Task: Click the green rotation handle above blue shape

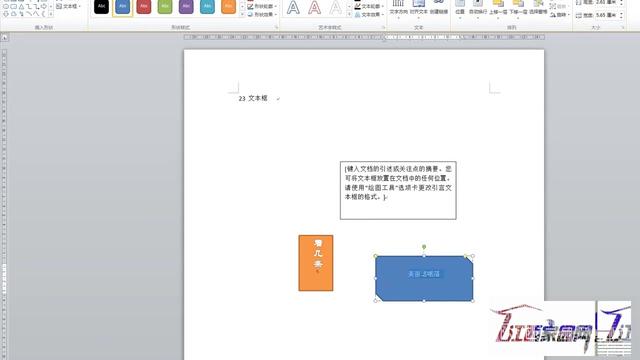Action: pos(424,247)
